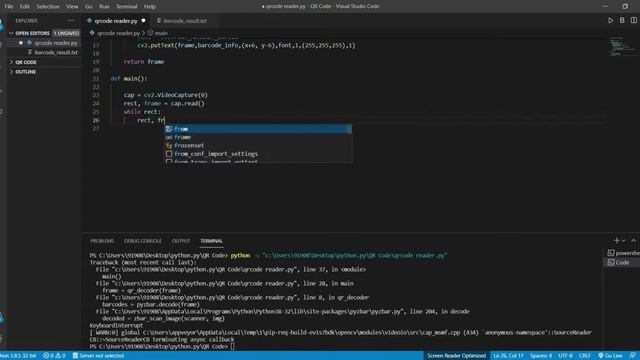Switch to the Output tab
The width and height of the screenshot is (640, 360).
(181, 241)
